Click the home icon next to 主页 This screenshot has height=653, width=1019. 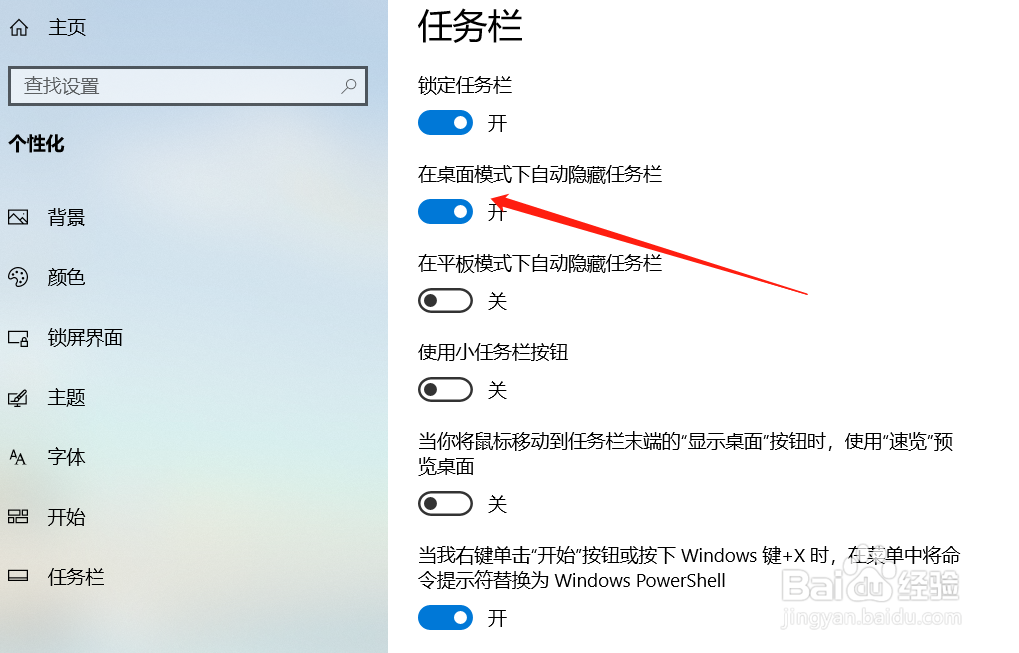[19, 27]
